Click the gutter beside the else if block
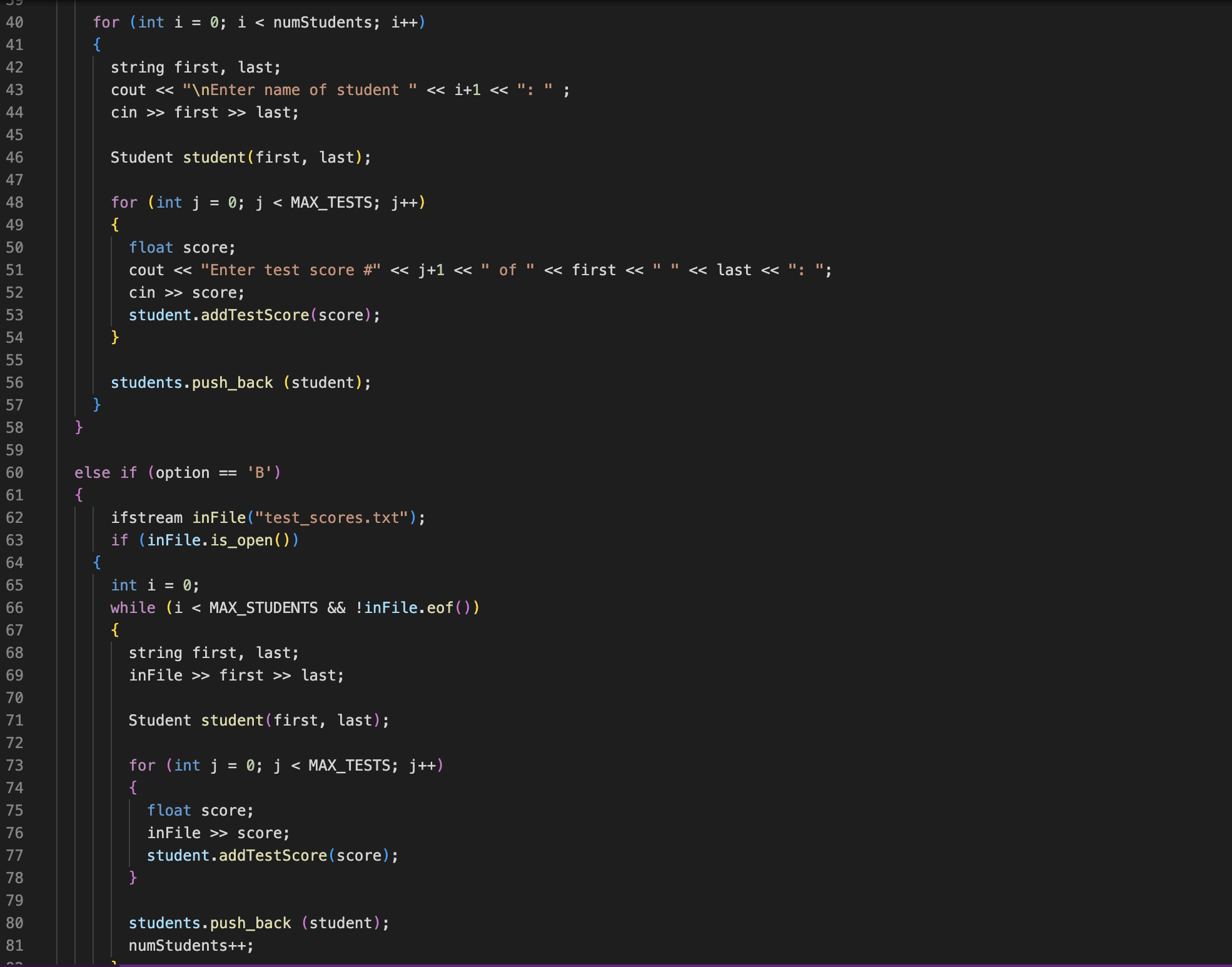 pyautogui.click(x=16, y=472)
